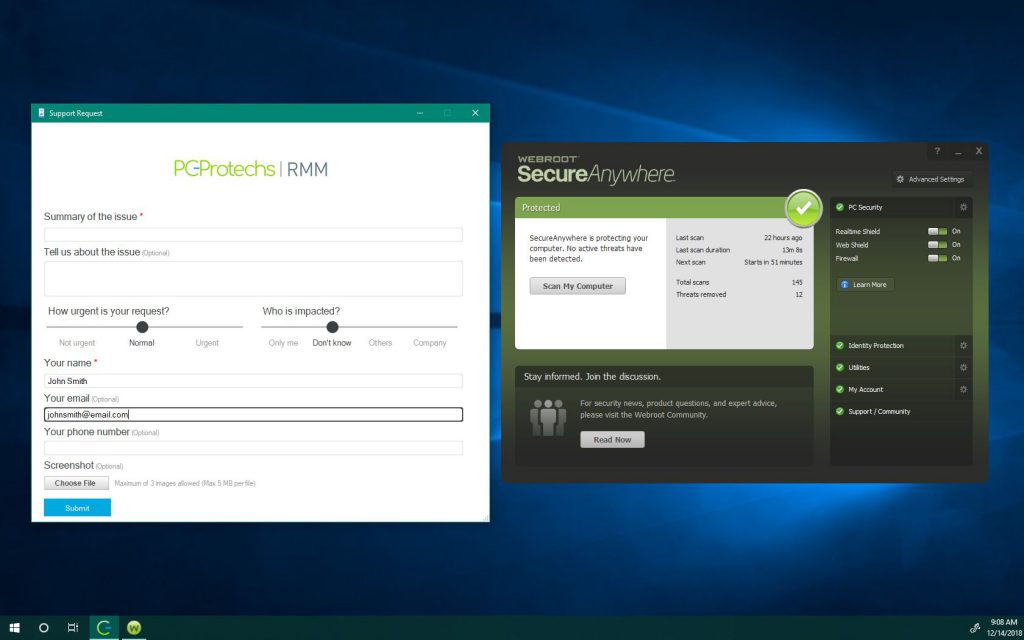Click the Support Request window title icon
Screen dimensions: 1024x640
click(41, 113)
